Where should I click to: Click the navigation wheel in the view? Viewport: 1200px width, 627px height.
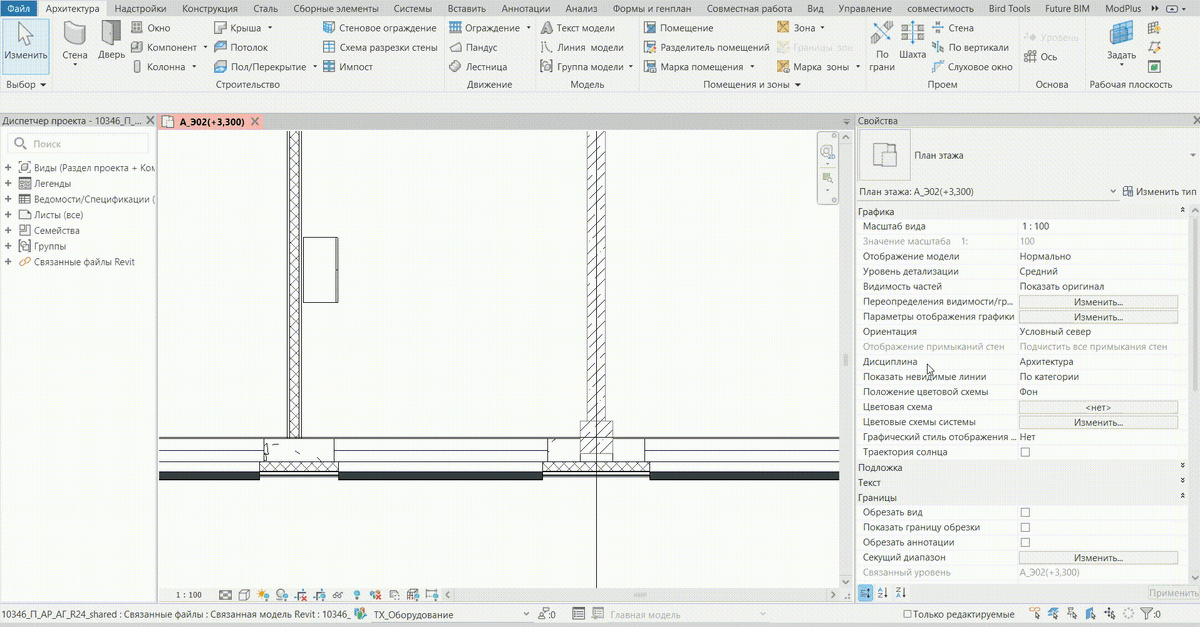(827, 151)
